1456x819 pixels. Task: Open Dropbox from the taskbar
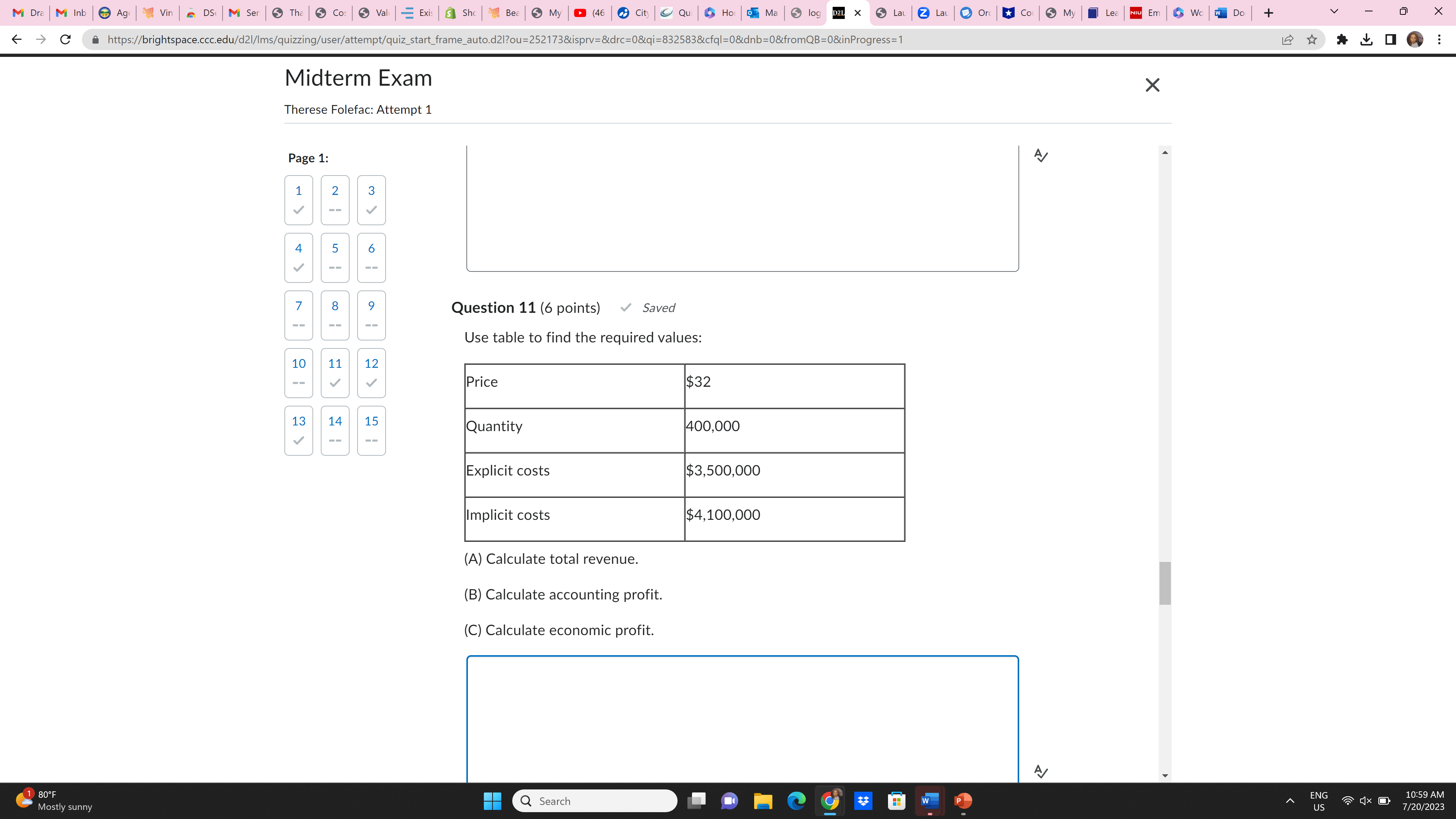863,801
